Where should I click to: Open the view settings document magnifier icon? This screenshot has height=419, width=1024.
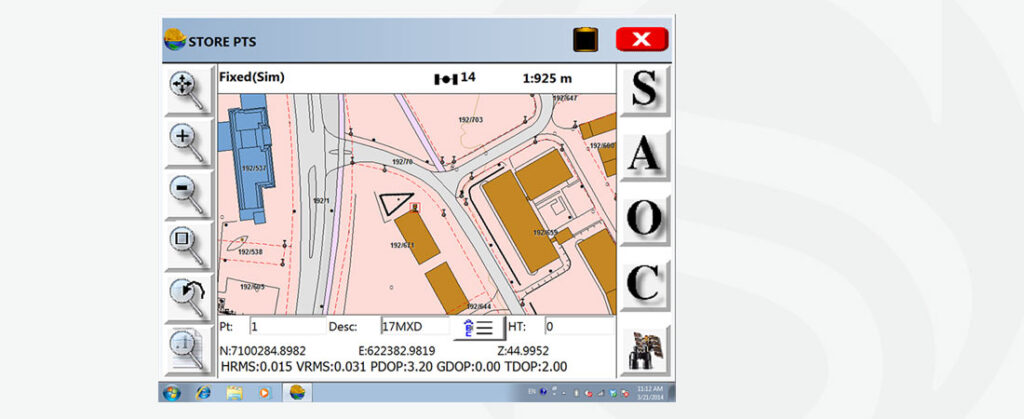coord(187,350)
